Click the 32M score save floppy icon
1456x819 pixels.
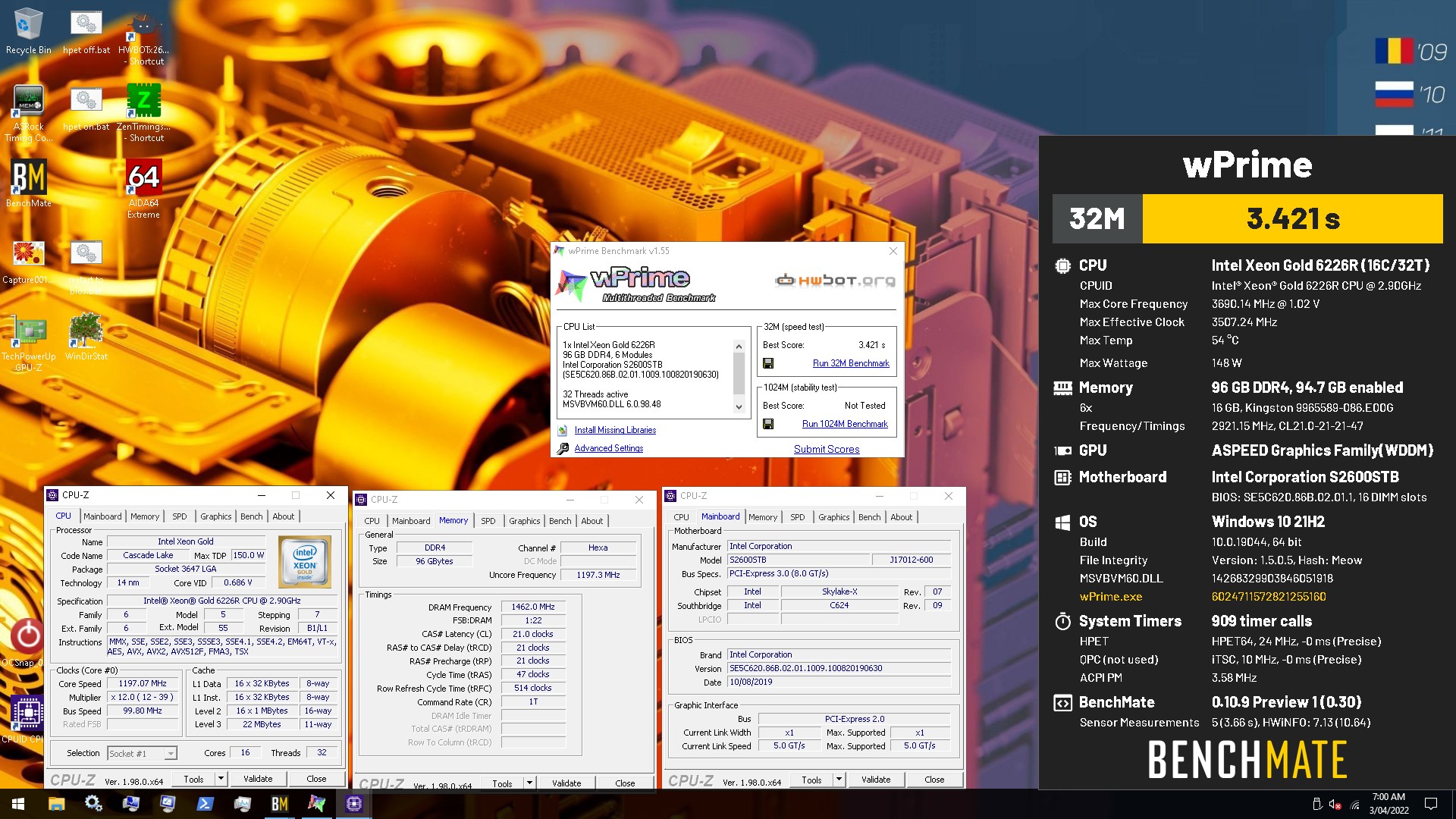click(768, 363)
